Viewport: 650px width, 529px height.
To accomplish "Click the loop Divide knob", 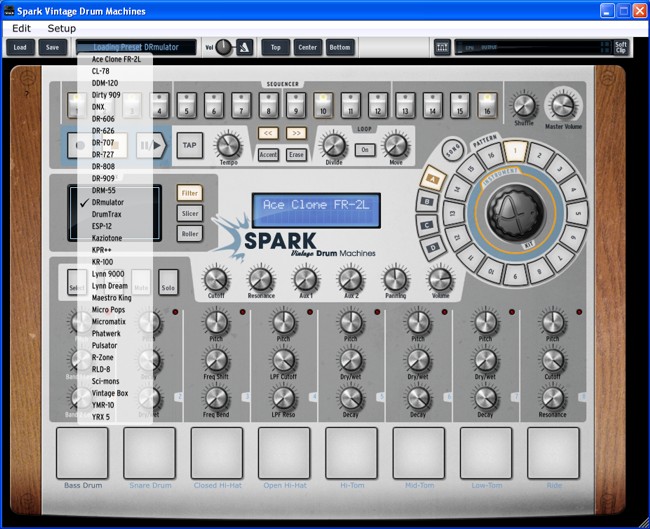I will coord(334,146).
